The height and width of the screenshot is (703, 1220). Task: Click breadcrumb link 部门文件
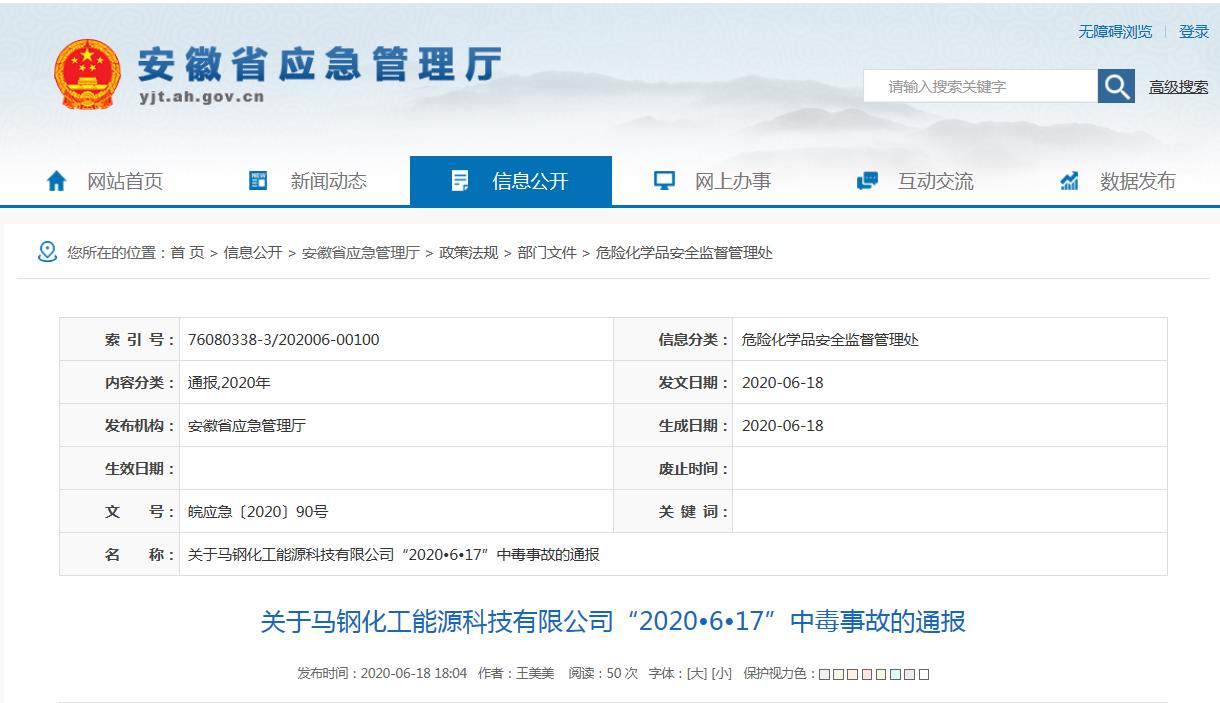pyautogui.click(x=547, y=253)
